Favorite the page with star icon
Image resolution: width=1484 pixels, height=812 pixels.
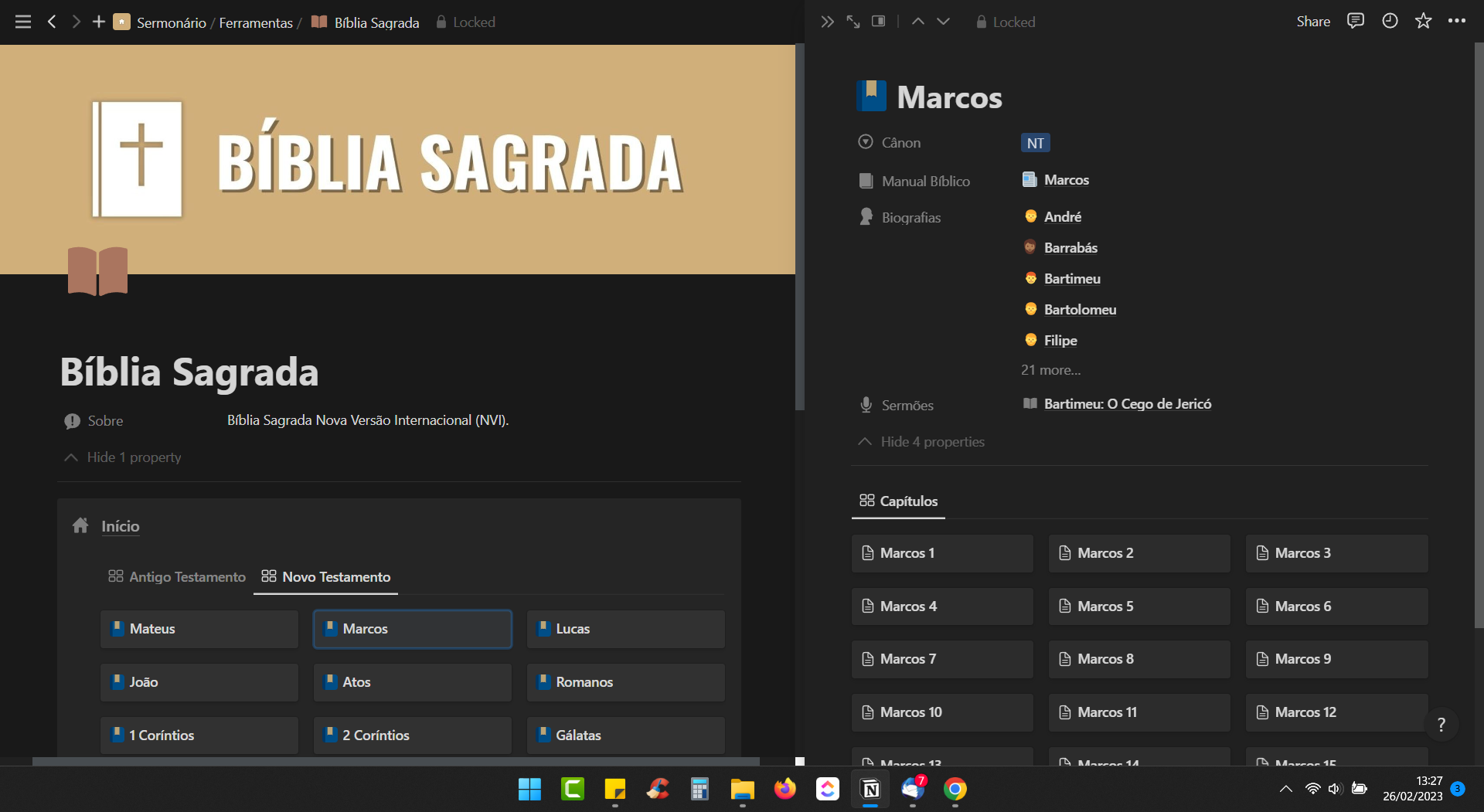click(x=1424, y=22)
